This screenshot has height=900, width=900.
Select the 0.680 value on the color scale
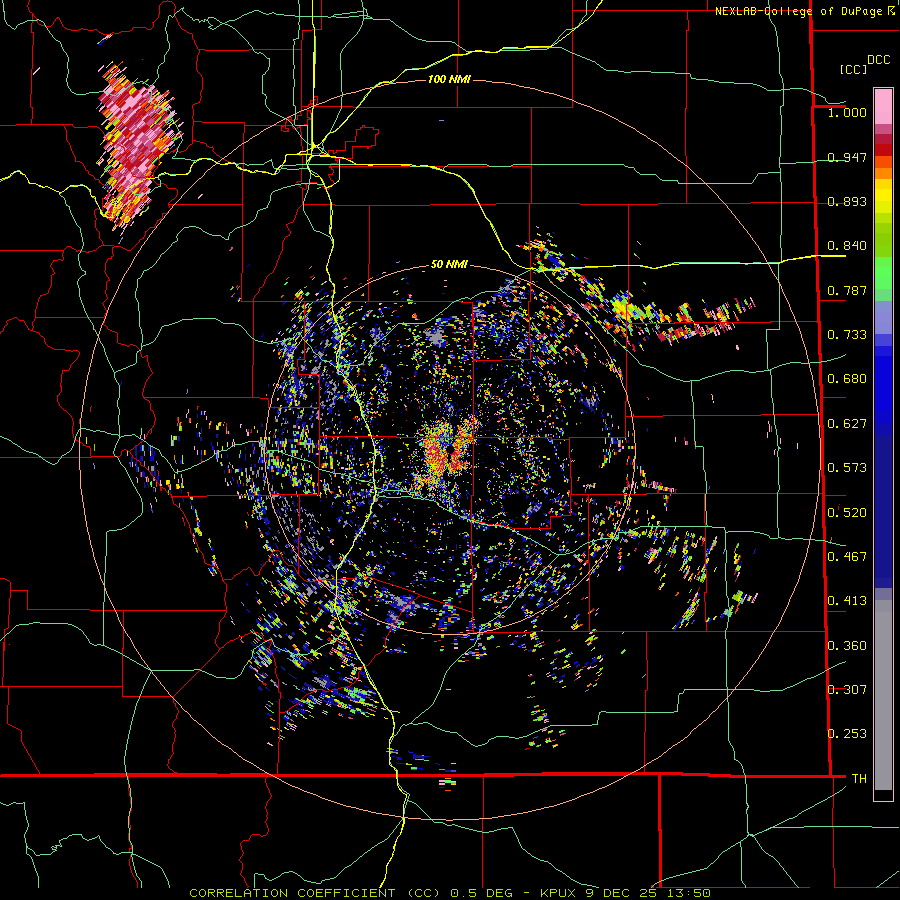[847, 378]
